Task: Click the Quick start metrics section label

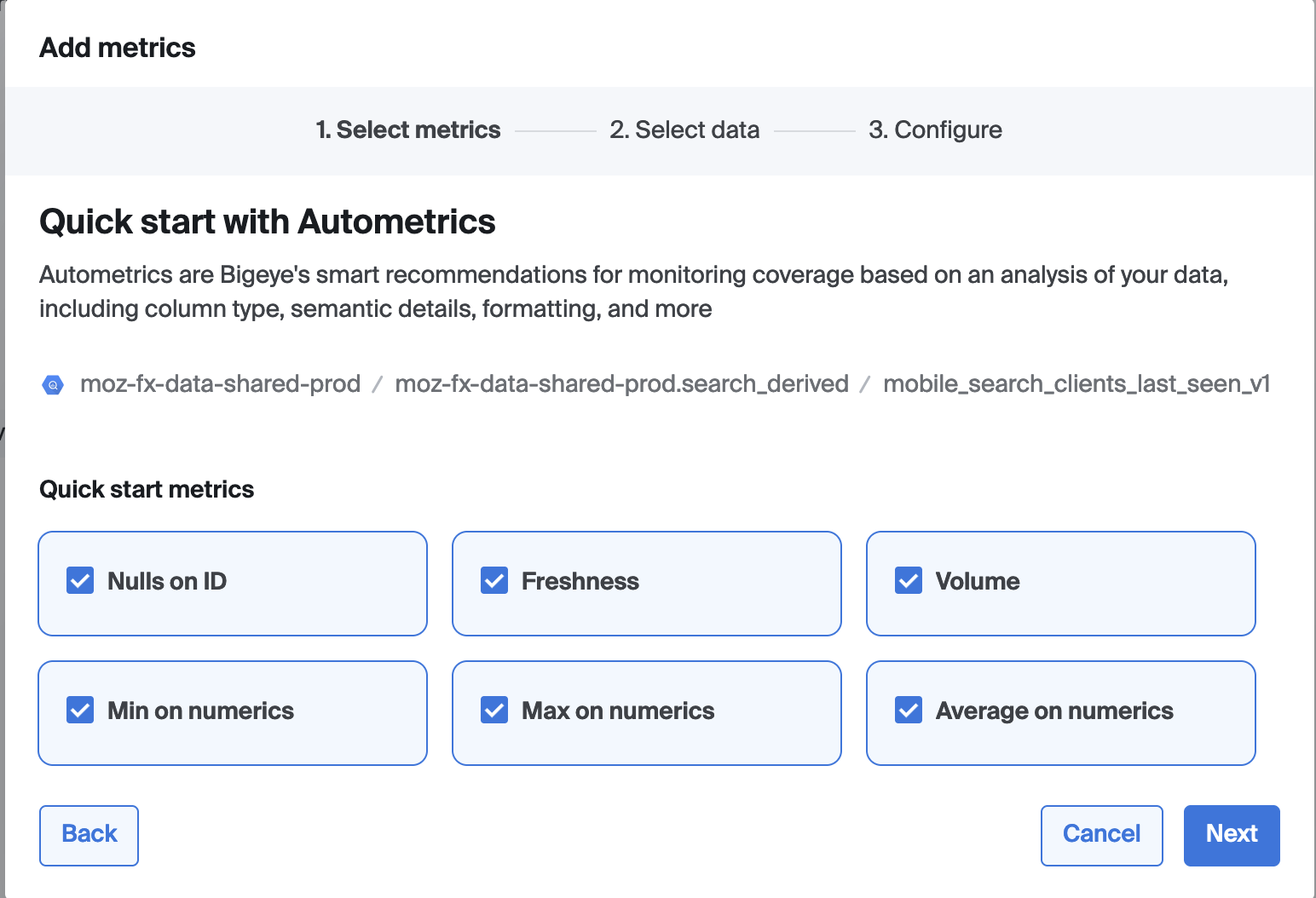Action: pyautogui.click(x=147, y=489)
